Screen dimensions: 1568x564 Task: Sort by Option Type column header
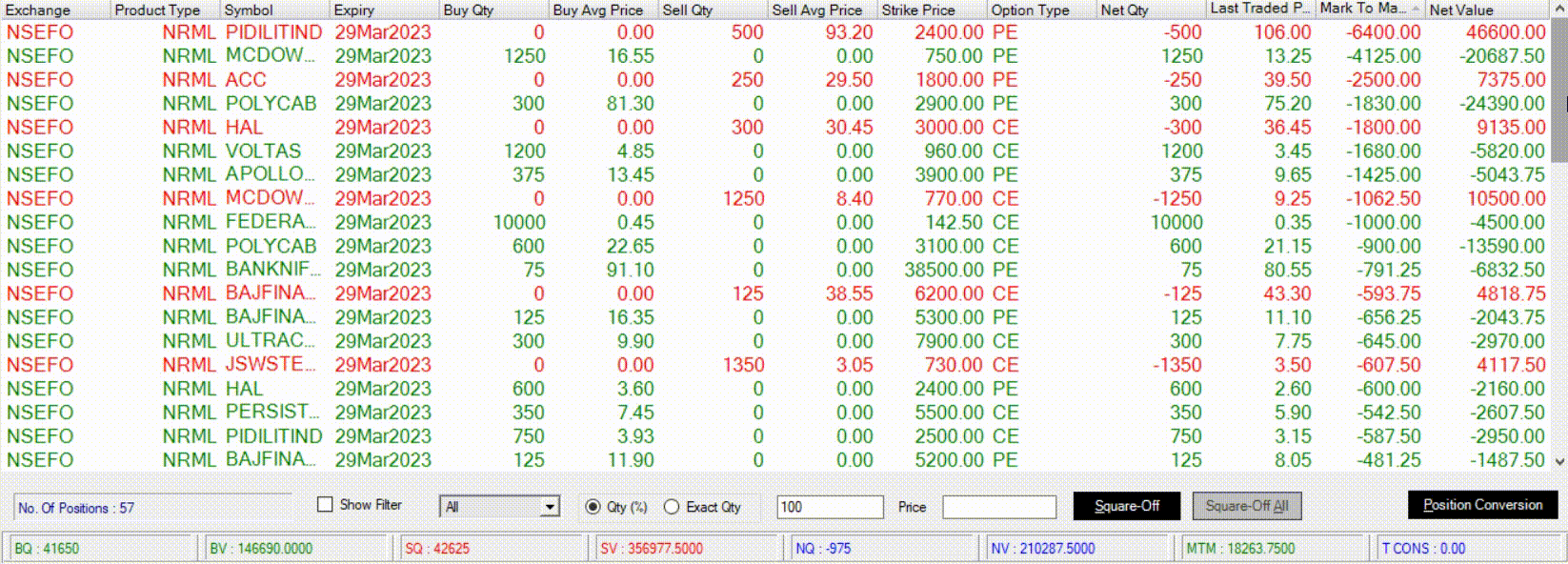pos(1042,10)
